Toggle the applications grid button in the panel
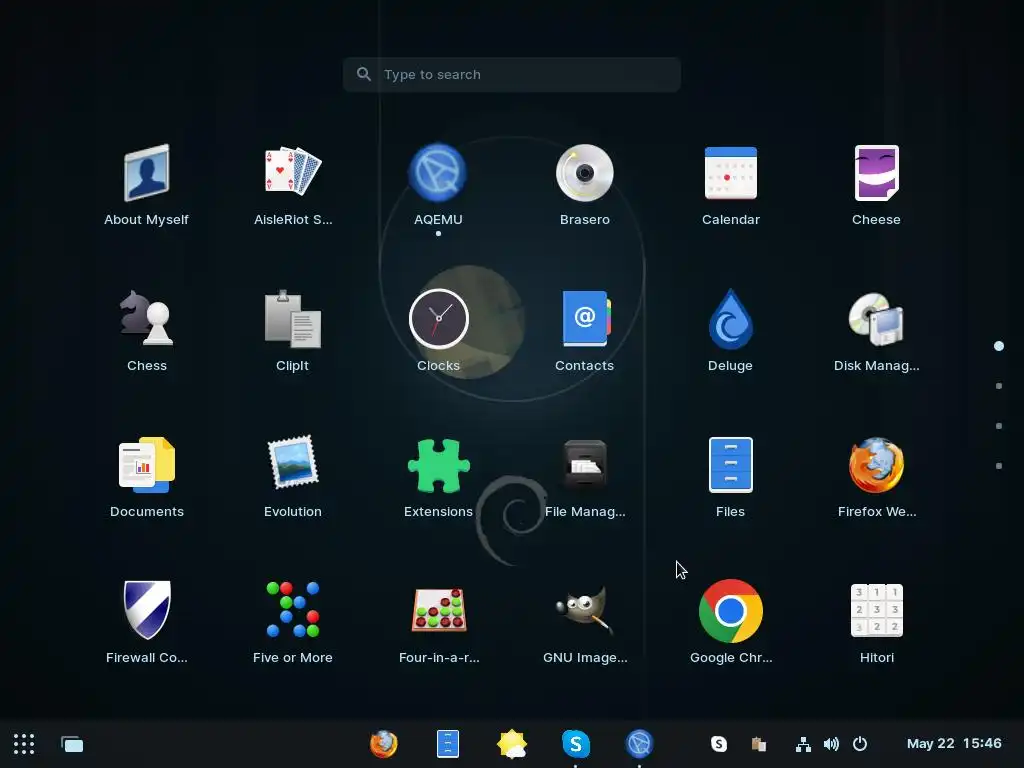The height and width of the screenshot is (768, 1024). coord(24,744)
